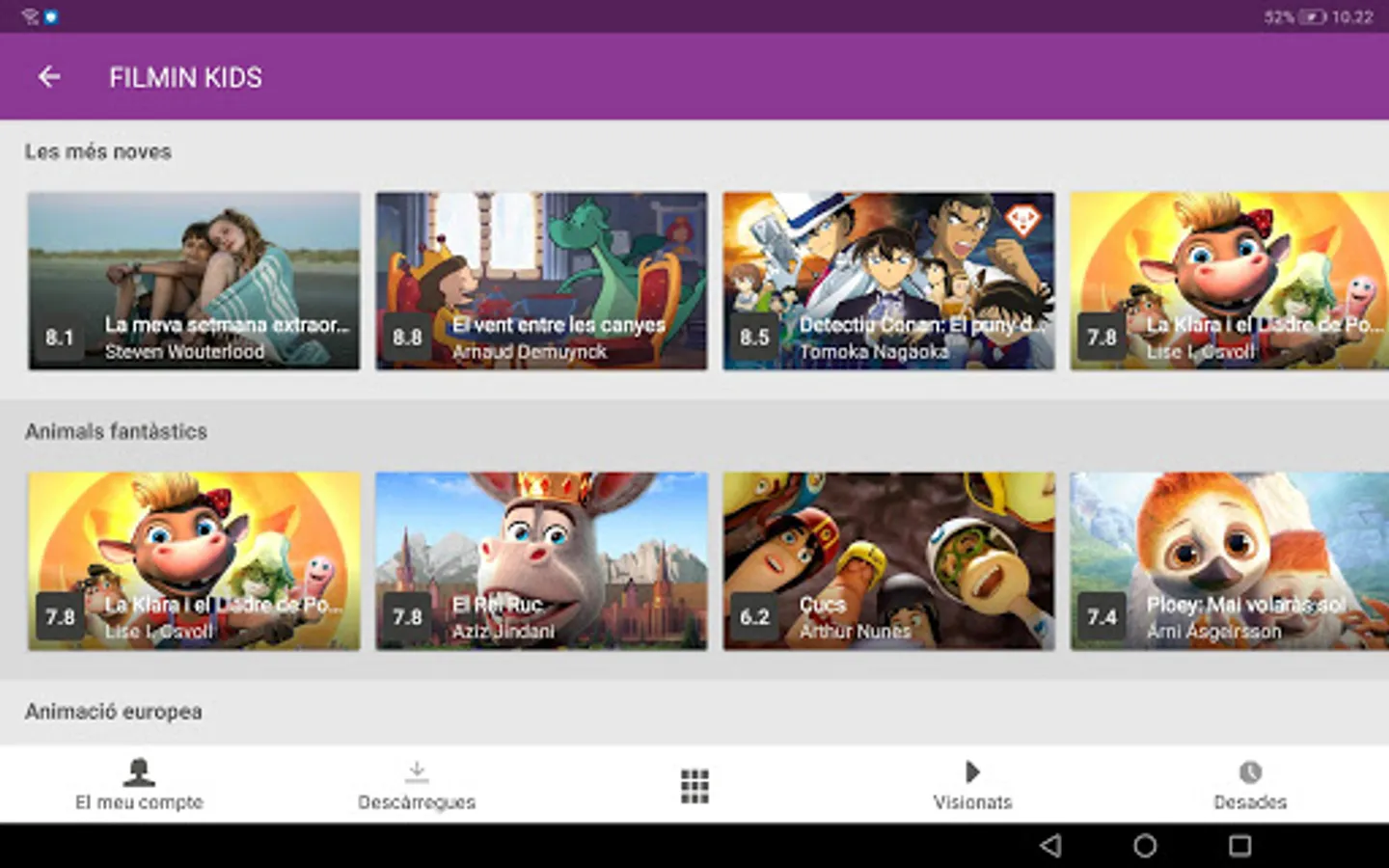Viewport: 1389px width, 868px height.
Task: Tap the battery indicator in status bar
Action: click(1313, 16)
